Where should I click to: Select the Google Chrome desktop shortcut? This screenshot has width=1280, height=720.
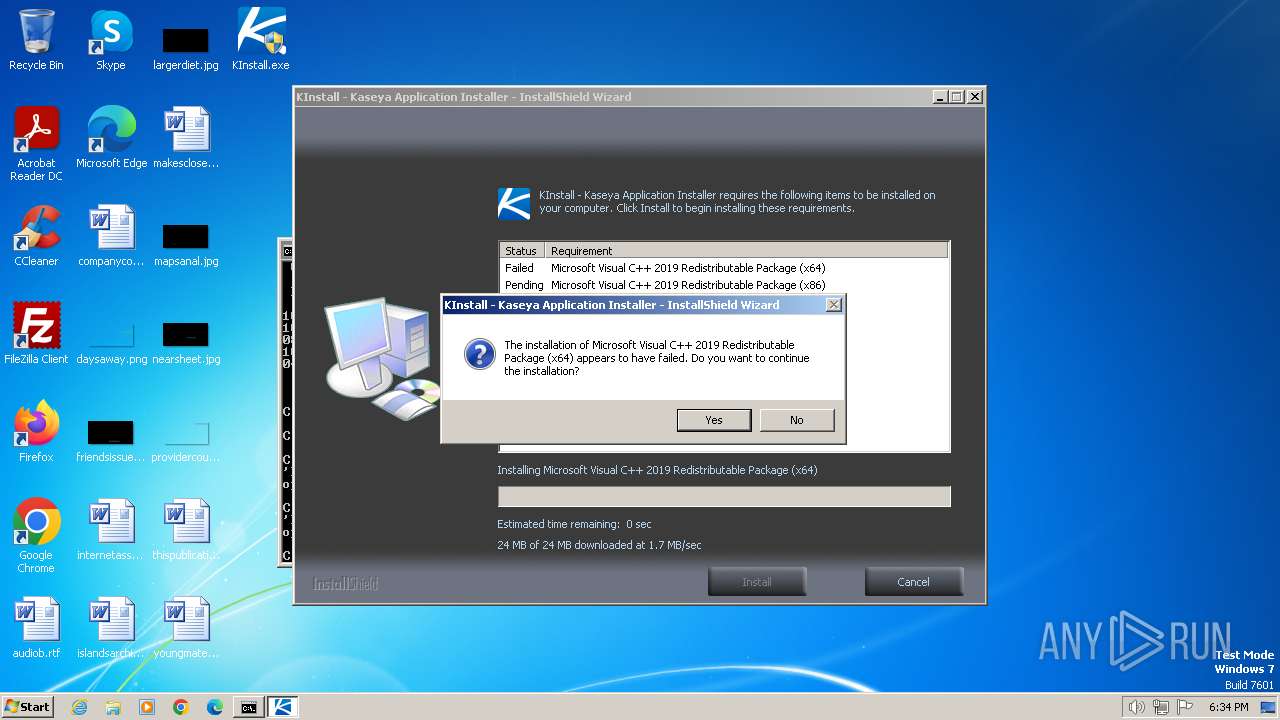[x=36, y=536]
